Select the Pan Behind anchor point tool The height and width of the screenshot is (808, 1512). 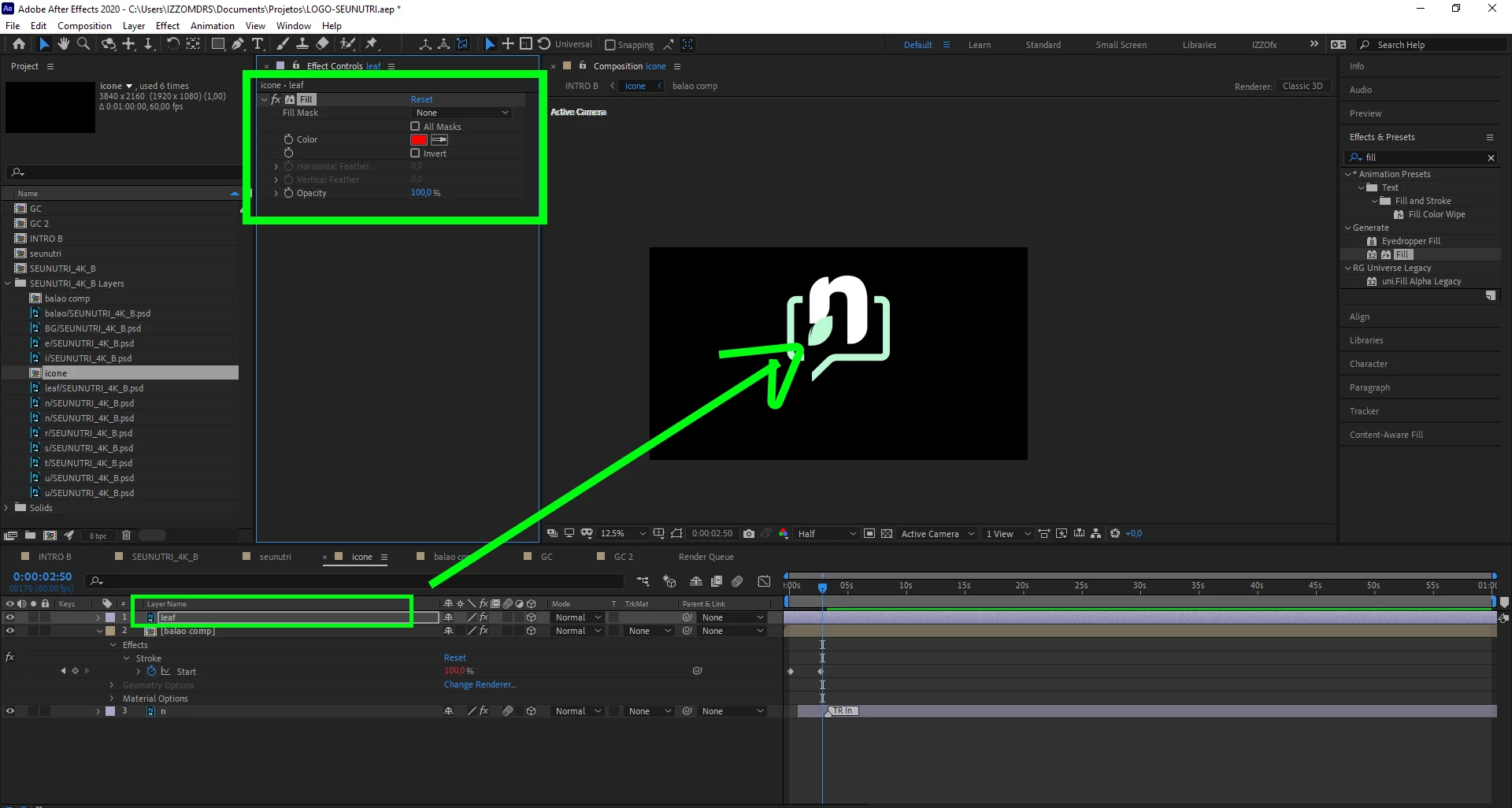193,44
